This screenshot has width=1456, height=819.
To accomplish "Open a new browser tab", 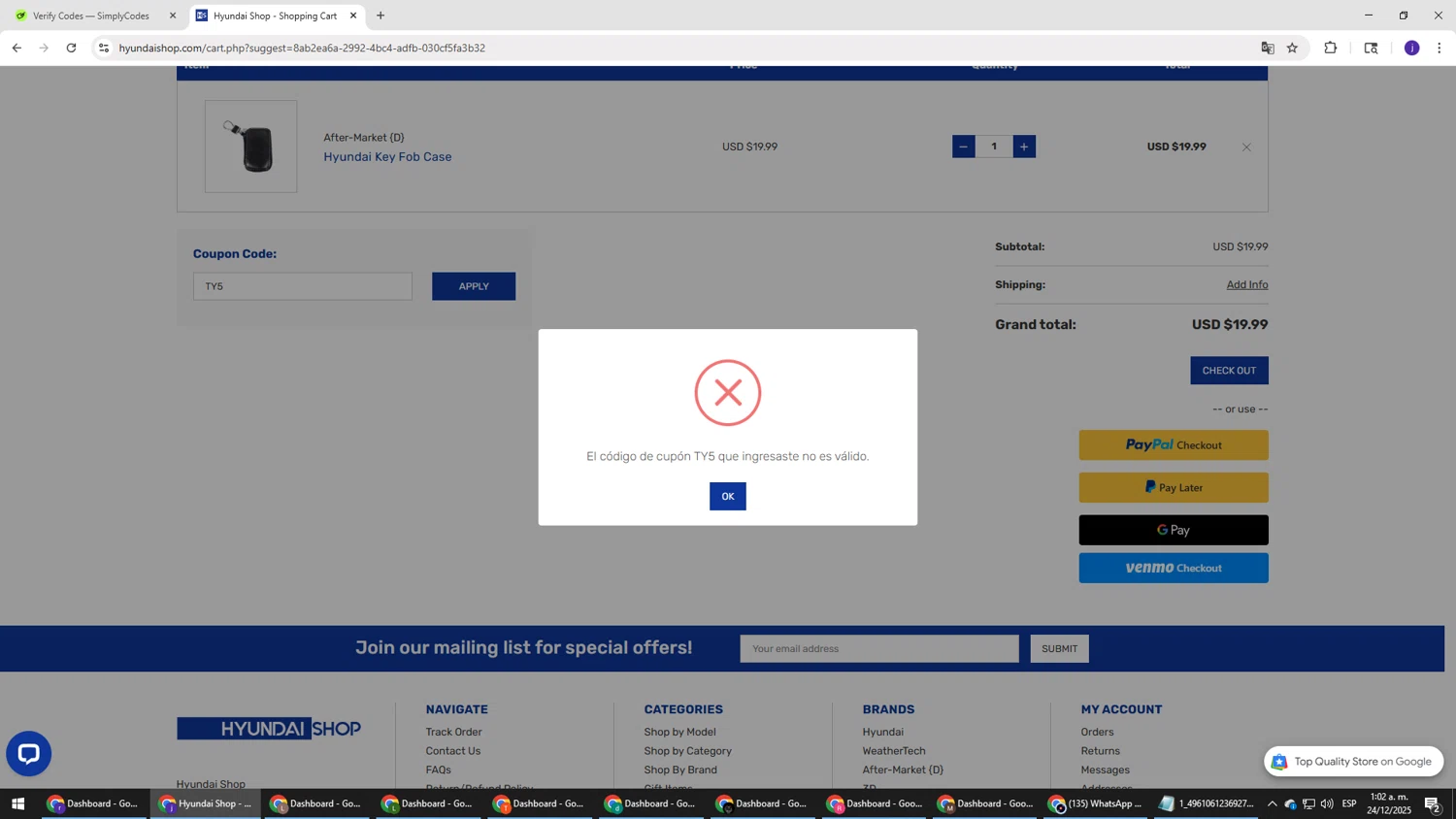I will coord(381,16).
